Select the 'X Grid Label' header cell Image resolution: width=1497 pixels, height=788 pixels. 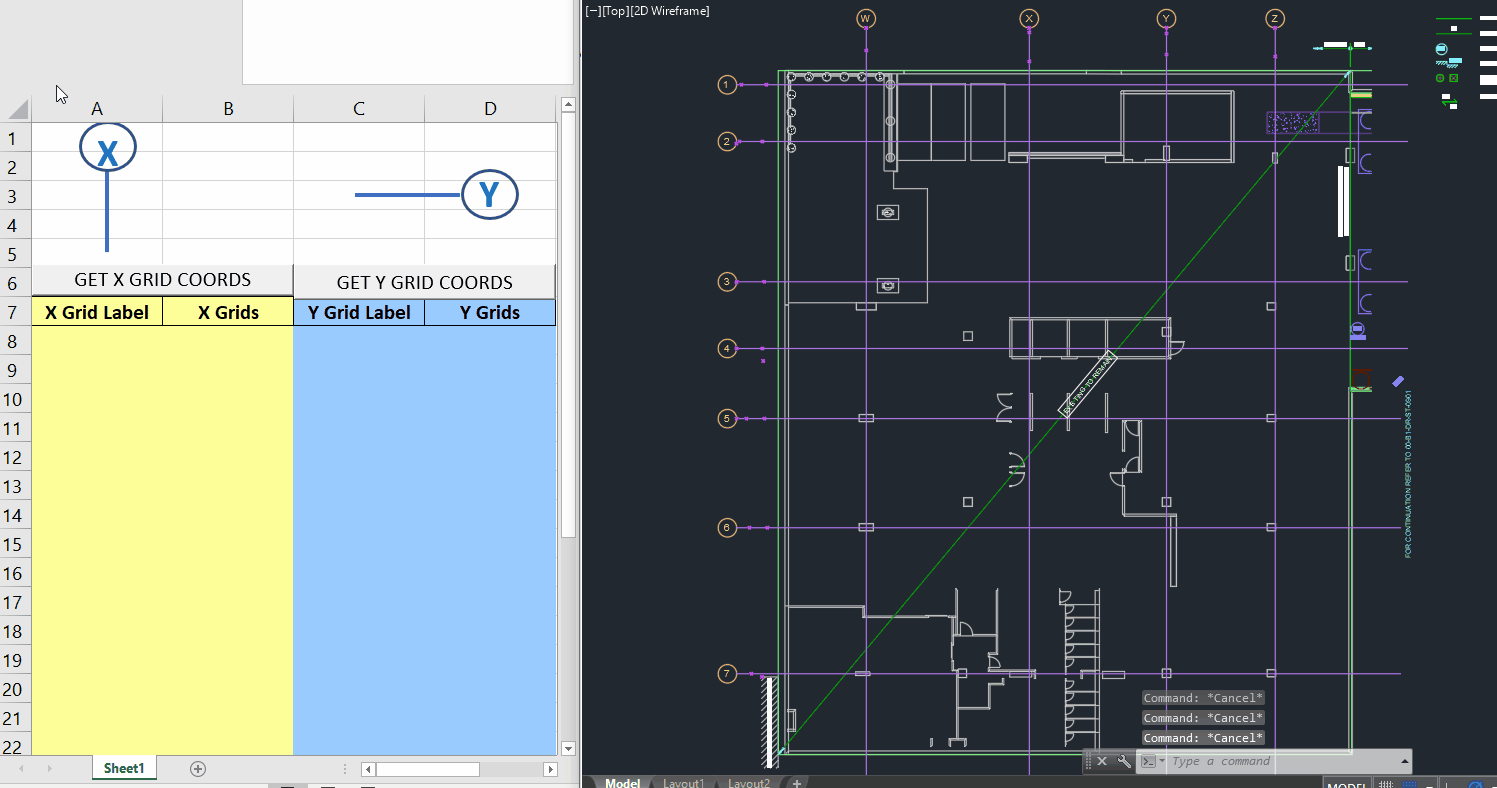[97, 312]
